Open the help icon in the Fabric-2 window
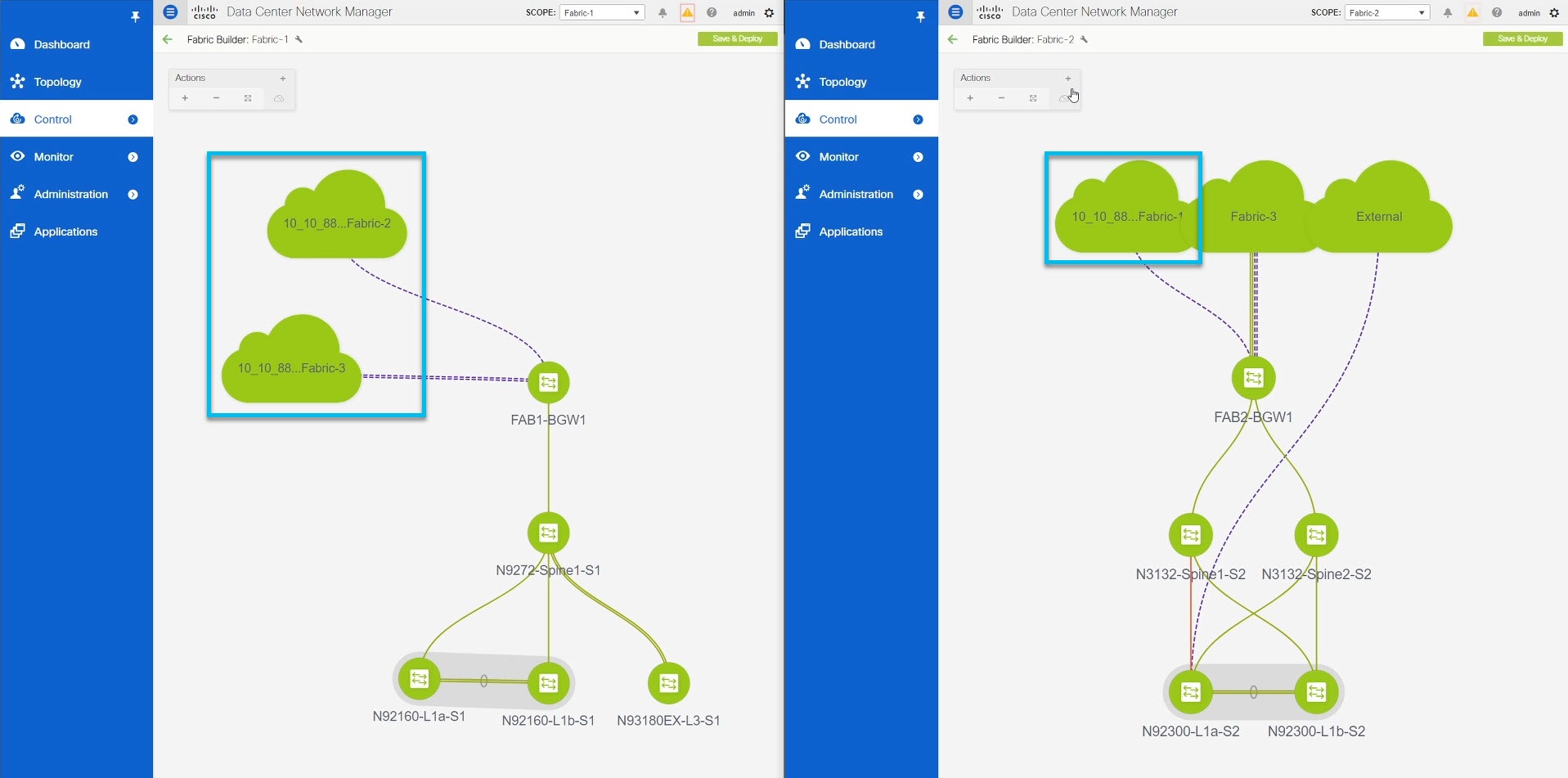Viewport: 1568px width, 778px height. pyautogui.click(x=1497, y=12)
